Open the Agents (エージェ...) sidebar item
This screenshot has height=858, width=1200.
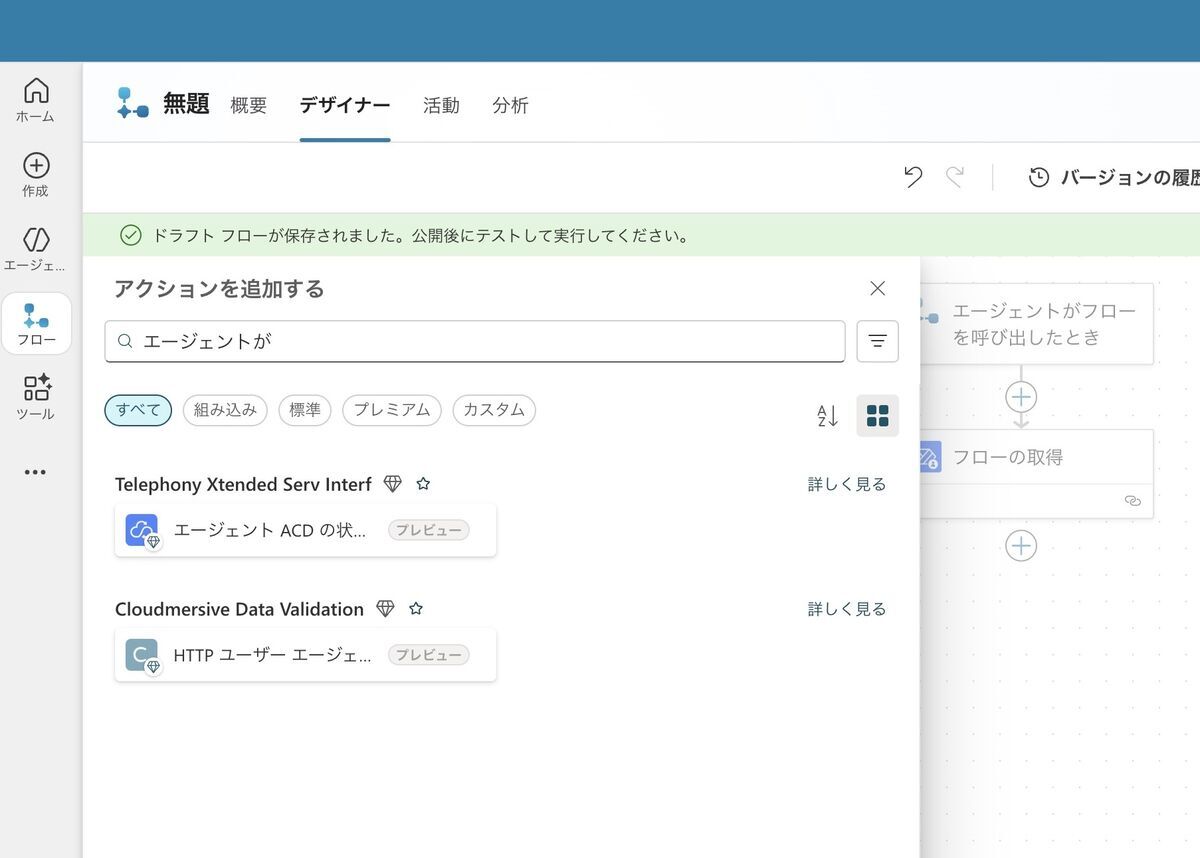pos(36,249)
